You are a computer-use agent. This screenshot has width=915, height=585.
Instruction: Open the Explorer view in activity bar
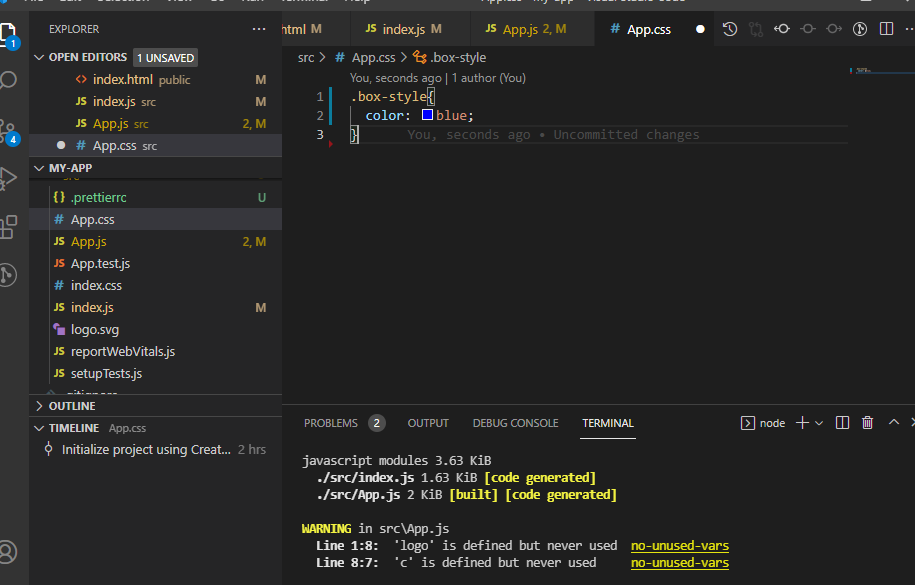[8, 34]
